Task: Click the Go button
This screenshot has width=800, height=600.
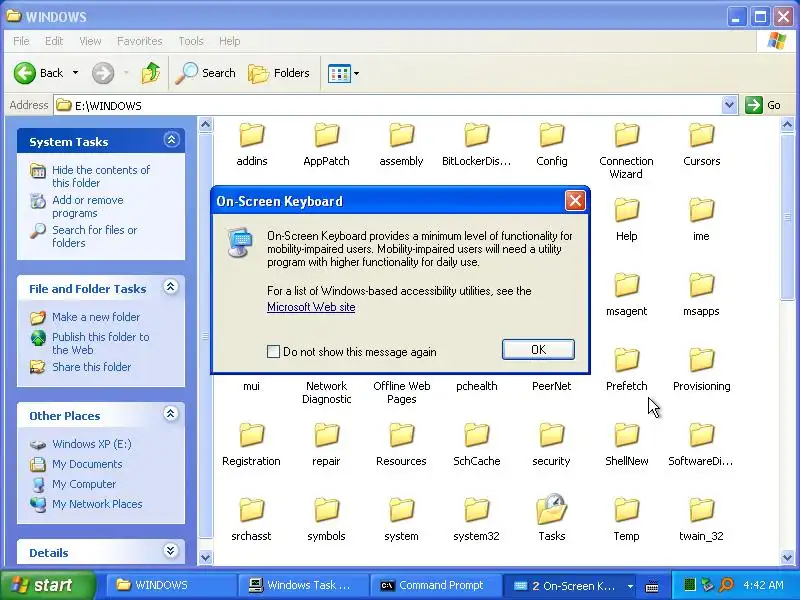Action: point(763,105)
